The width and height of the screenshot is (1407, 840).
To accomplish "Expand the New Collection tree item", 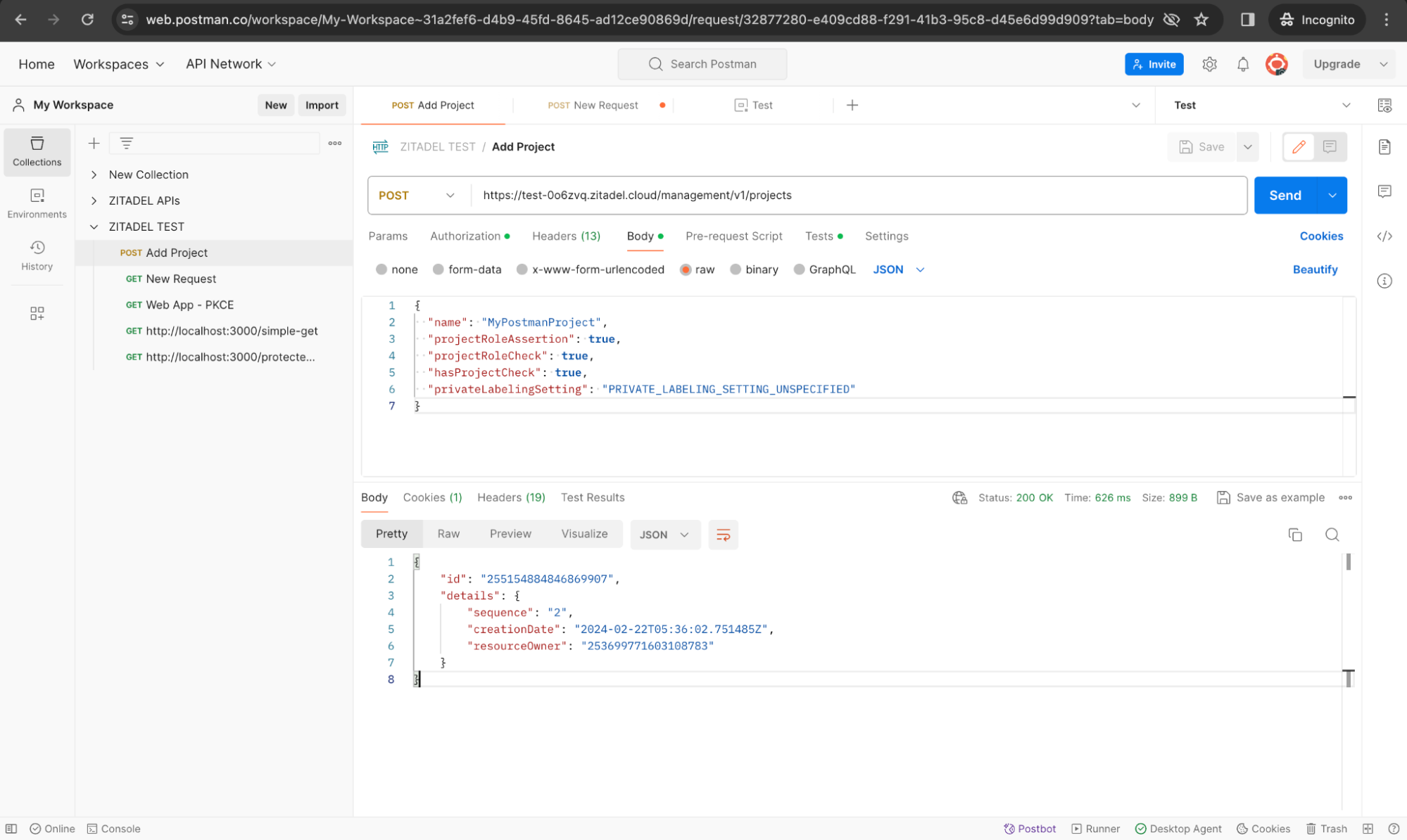I will [94, 174].
